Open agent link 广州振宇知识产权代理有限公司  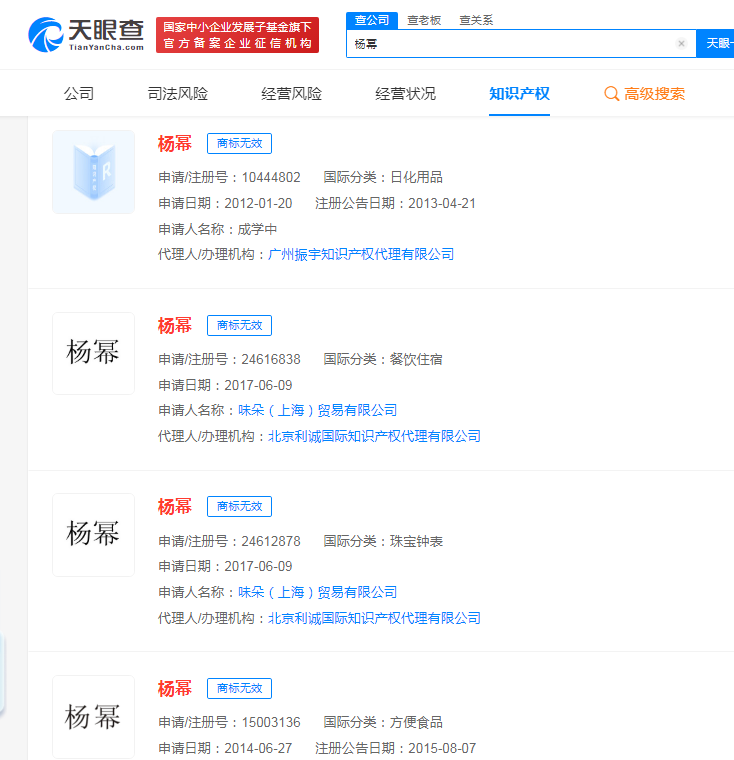(361, 254)
